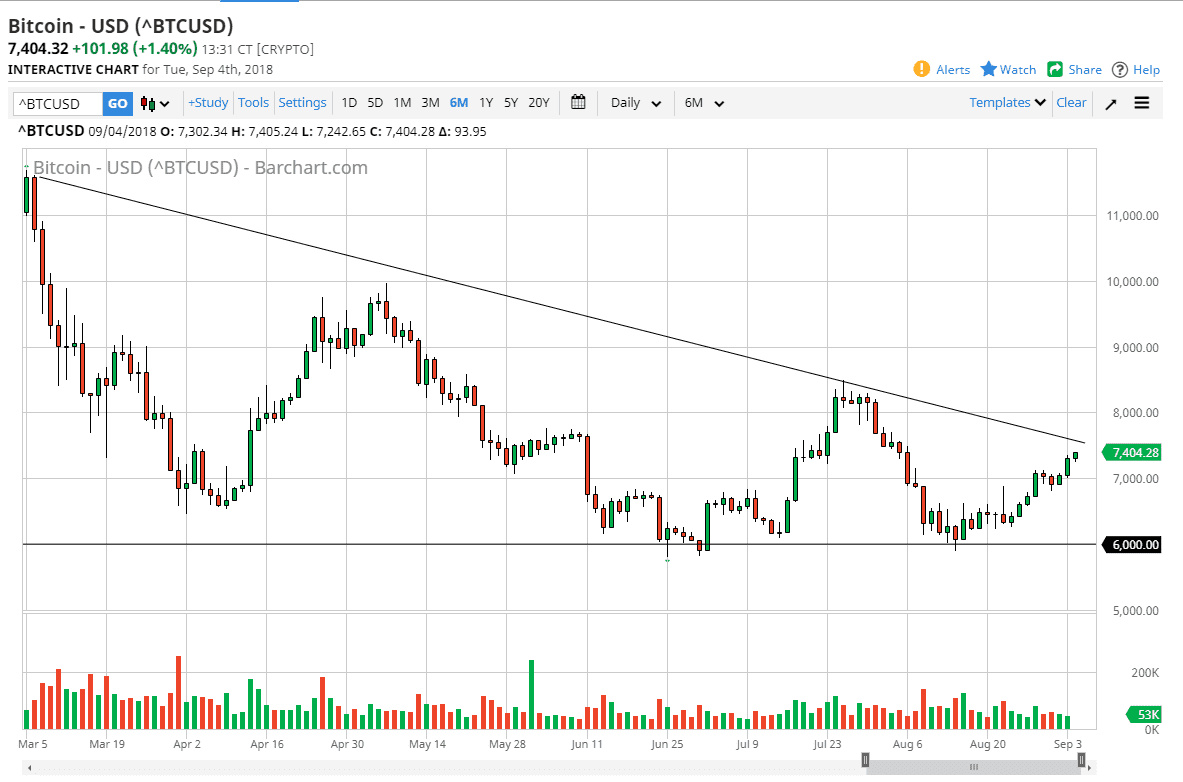
Task: Toggle the 5D timeframe
Action: click(375, 102)
